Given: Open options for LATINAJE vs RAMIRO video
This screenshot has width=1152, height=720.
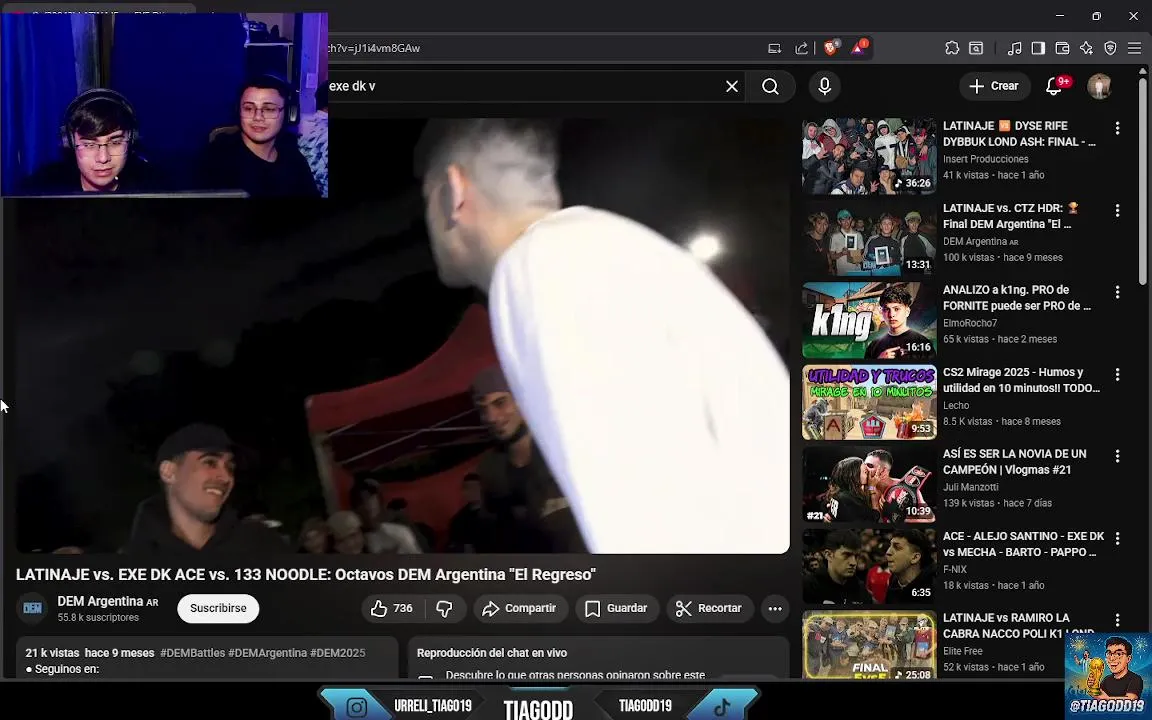Looking at the screenshot, I should coord(1117,620).
